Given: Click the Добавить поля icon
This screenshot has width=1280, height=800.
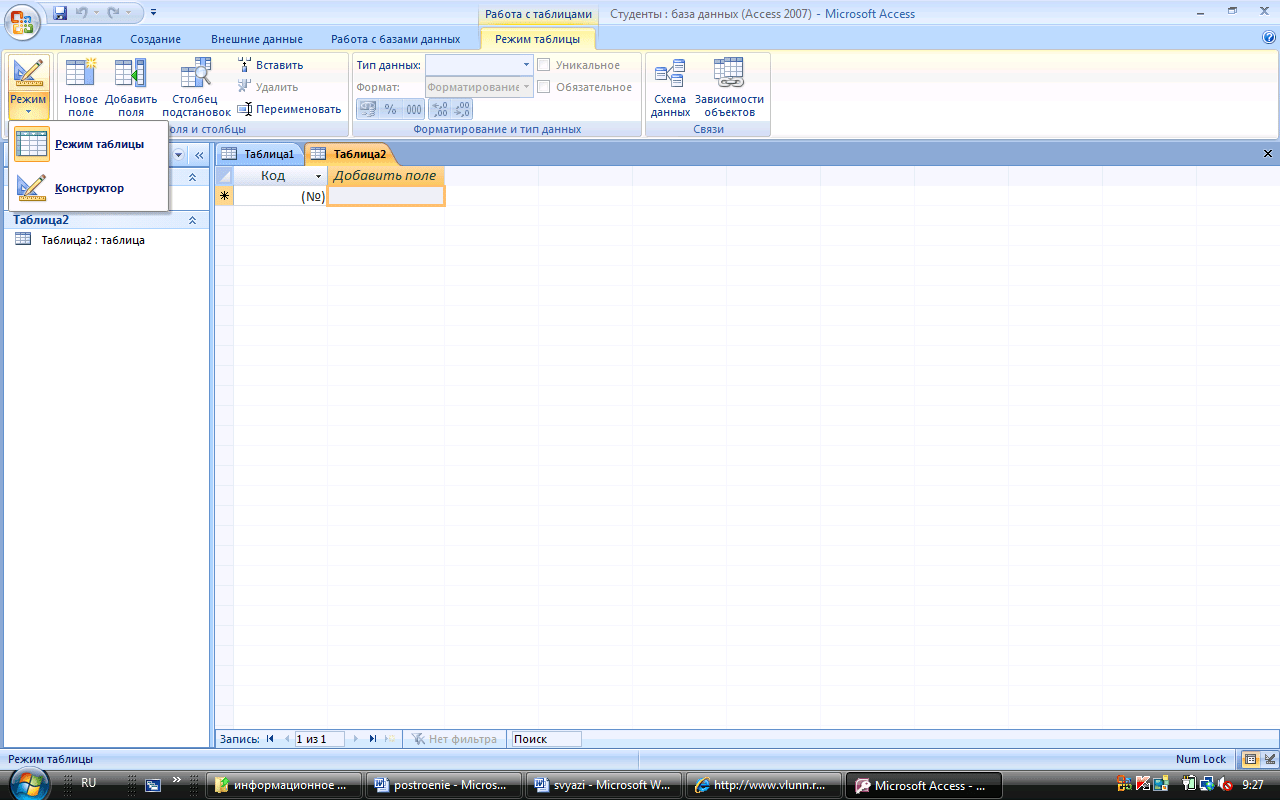Looking at the screenshot, I should (x=131, y=88).
